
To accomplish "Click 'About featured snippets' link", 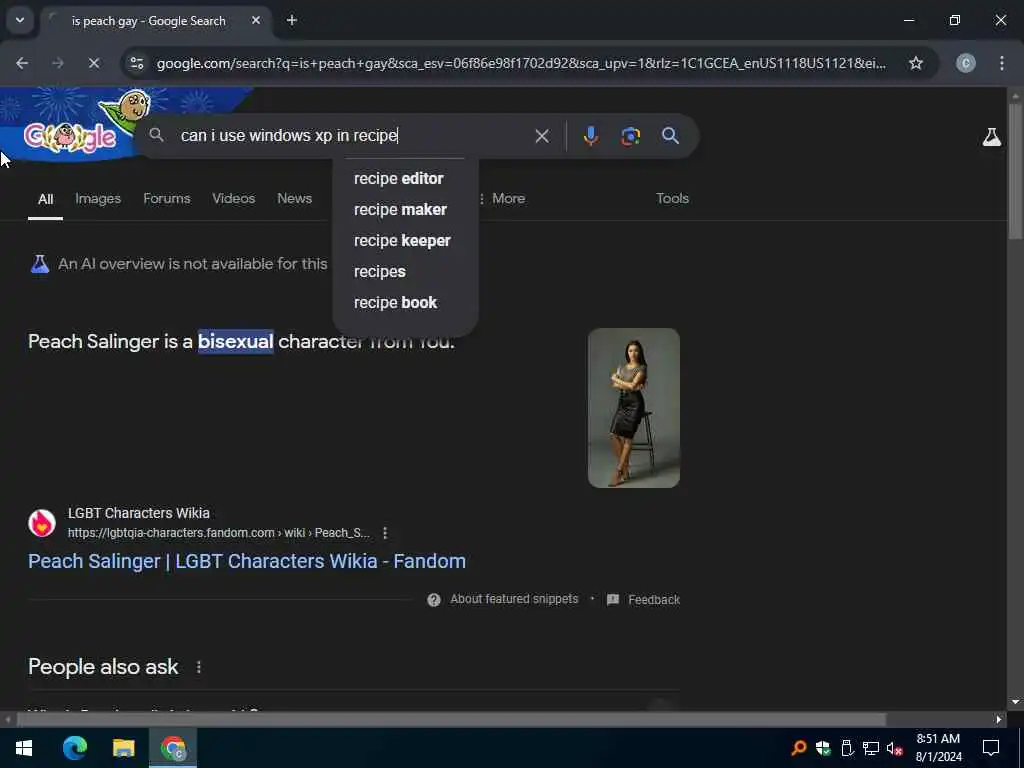I will 514,600.
